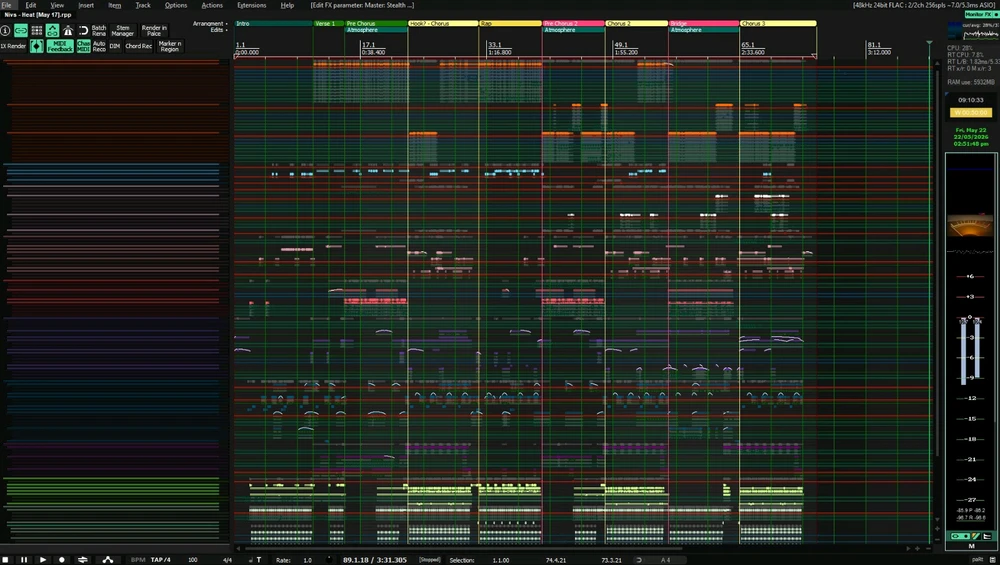Open the Item menu

(x=114, y=5)
